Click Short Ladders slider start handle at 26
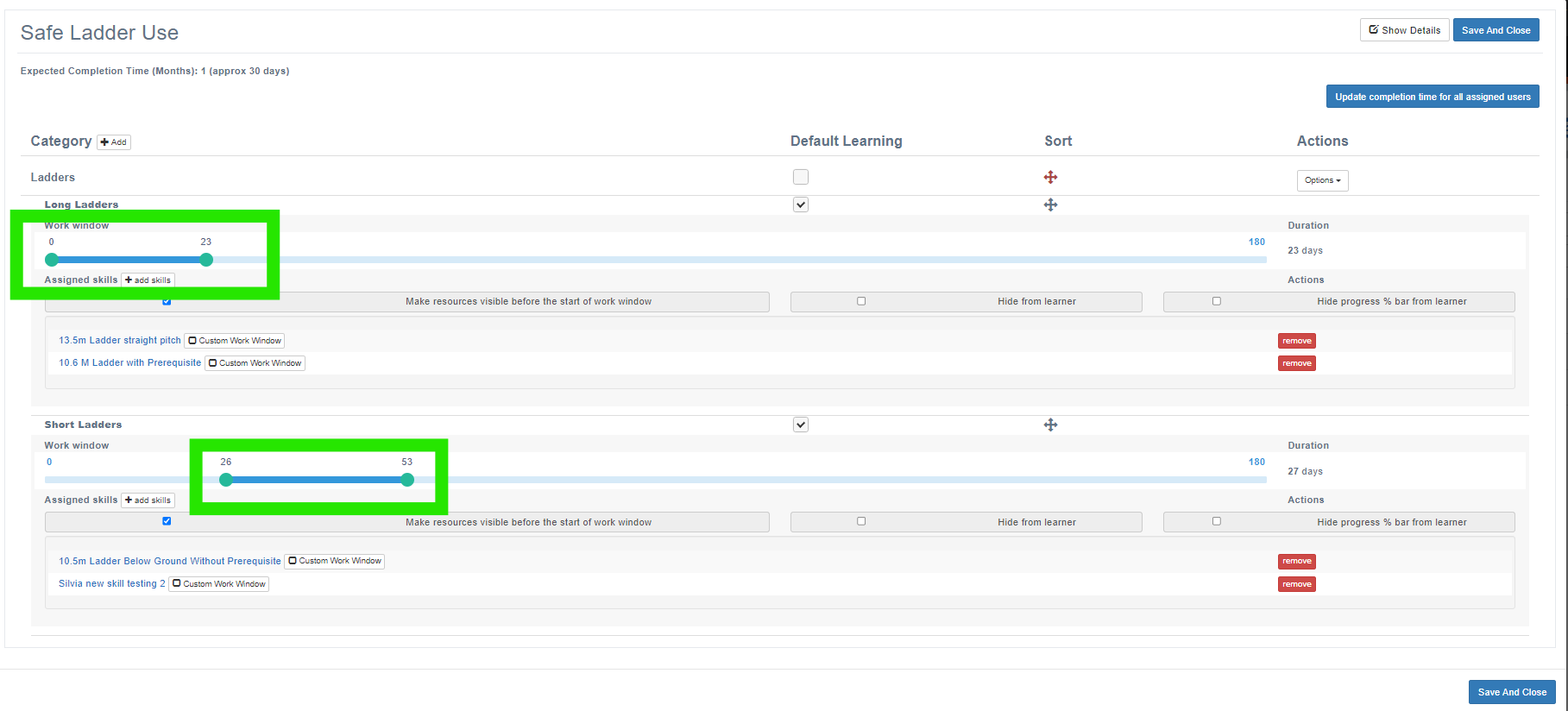The height and width of the screenshot is (711, 1568). tap(226, 480)
